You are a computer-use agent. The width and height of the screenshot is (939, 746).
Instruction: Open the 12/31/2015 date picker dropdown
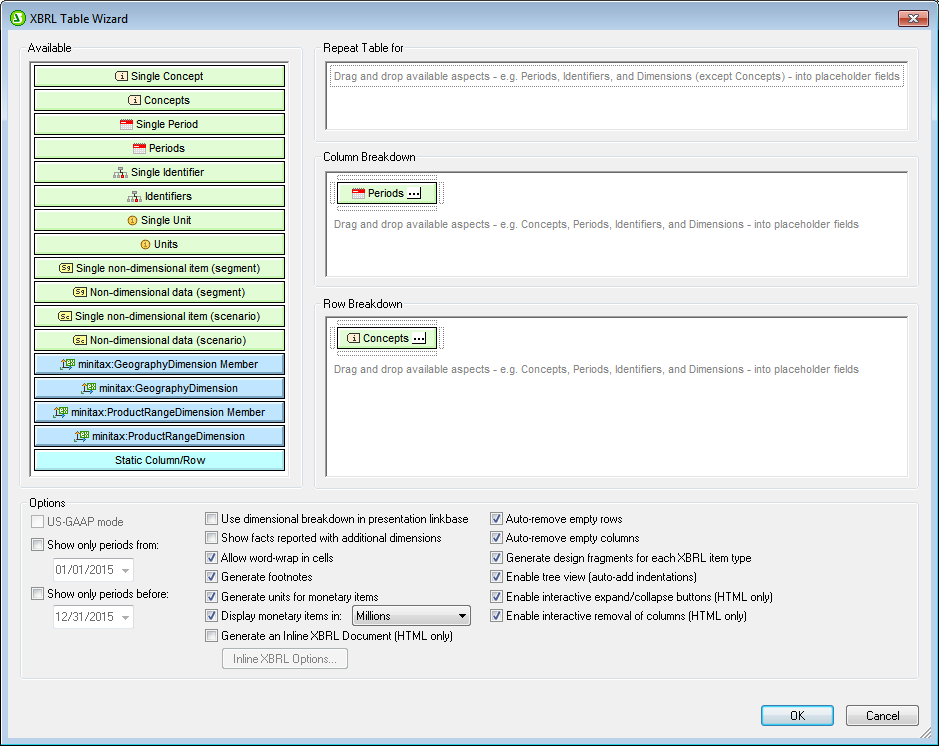click(x=125, y=618)
